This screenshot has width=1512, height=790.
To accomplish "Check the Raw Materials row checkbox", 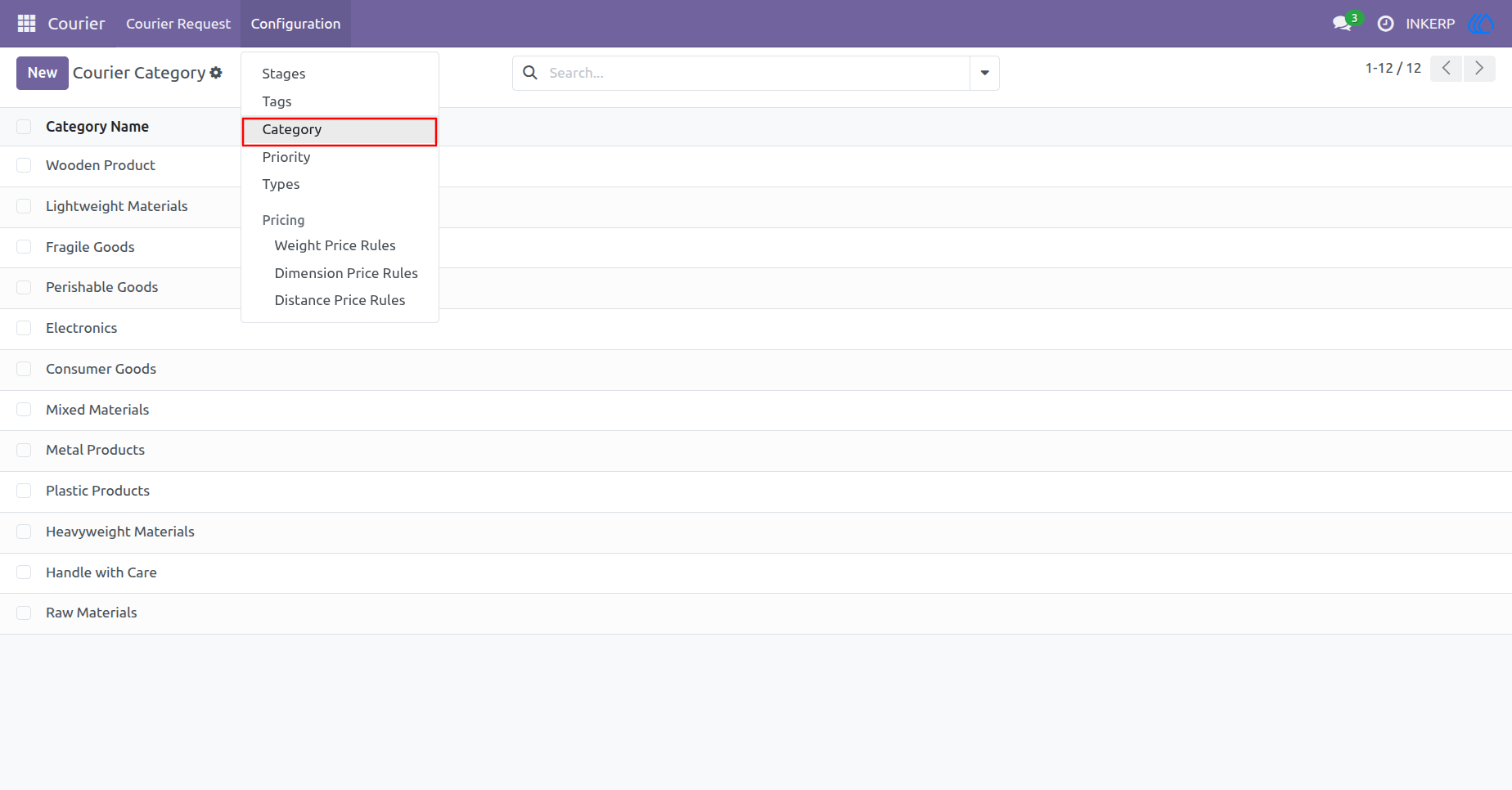I will coord(24,613).
